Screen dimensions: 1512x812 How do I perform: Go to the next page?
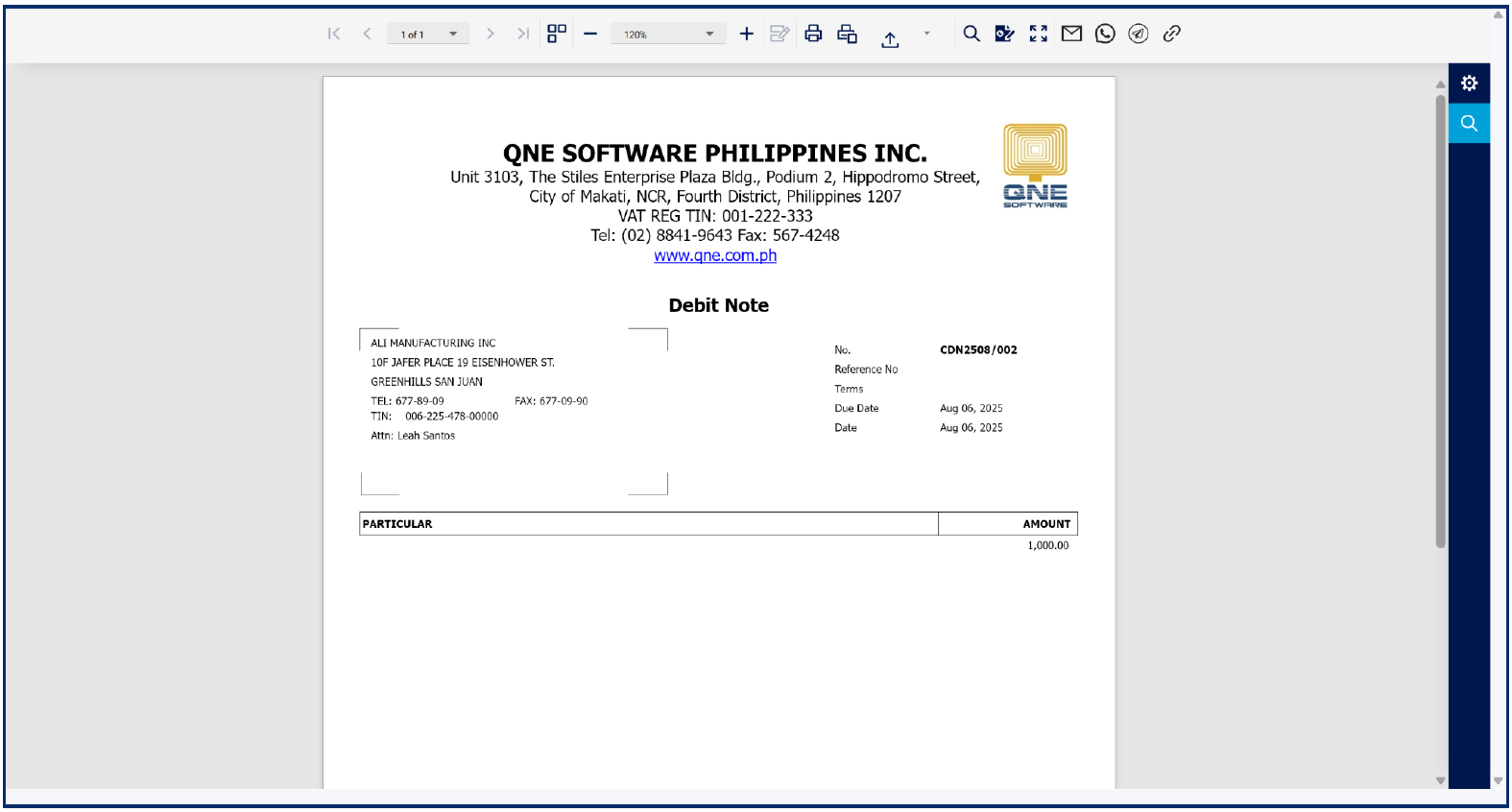491,34
